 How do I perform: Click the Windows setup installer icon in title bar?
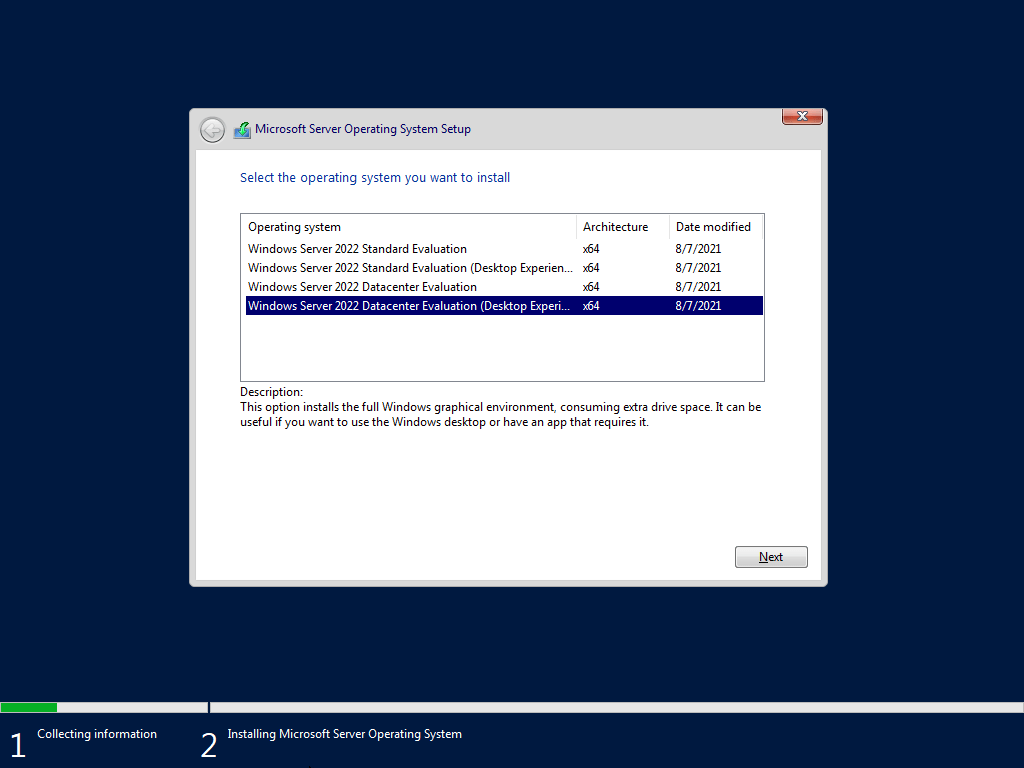point(242,129)
